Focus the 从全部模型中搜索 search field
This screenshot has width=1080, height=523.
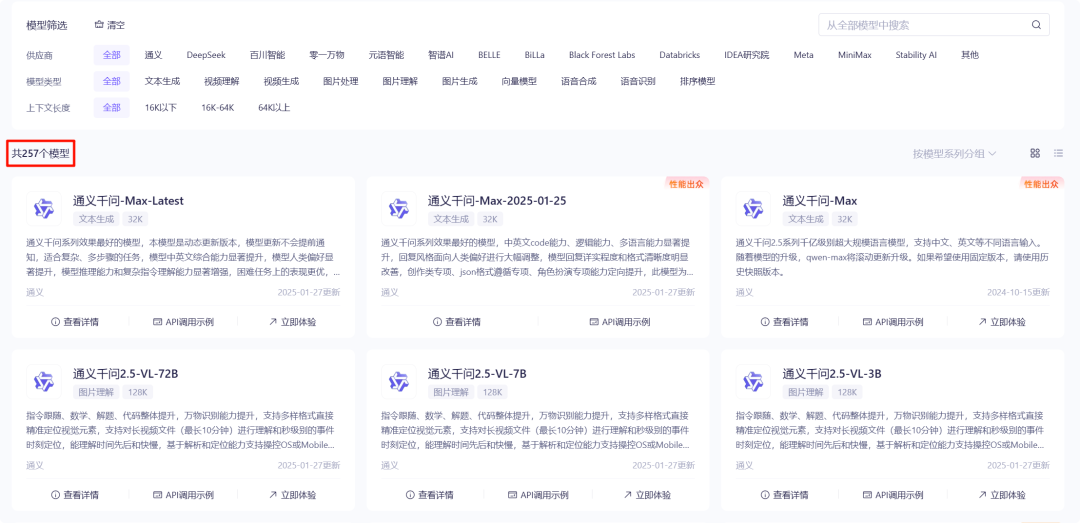933,25
